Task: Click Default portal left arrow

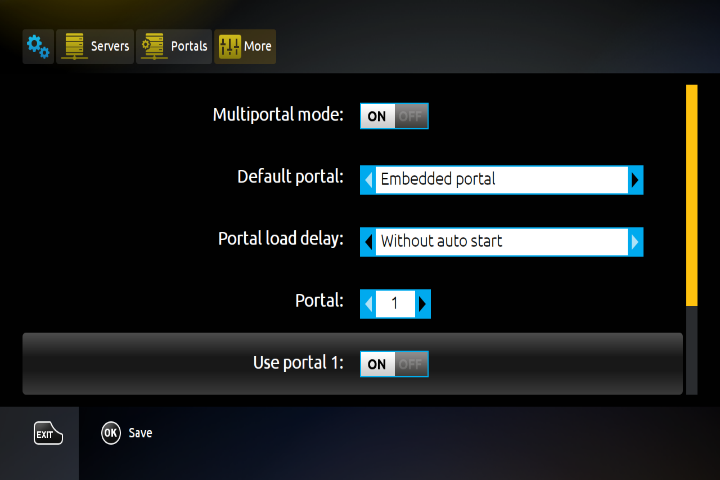Action: coord(367,180)
